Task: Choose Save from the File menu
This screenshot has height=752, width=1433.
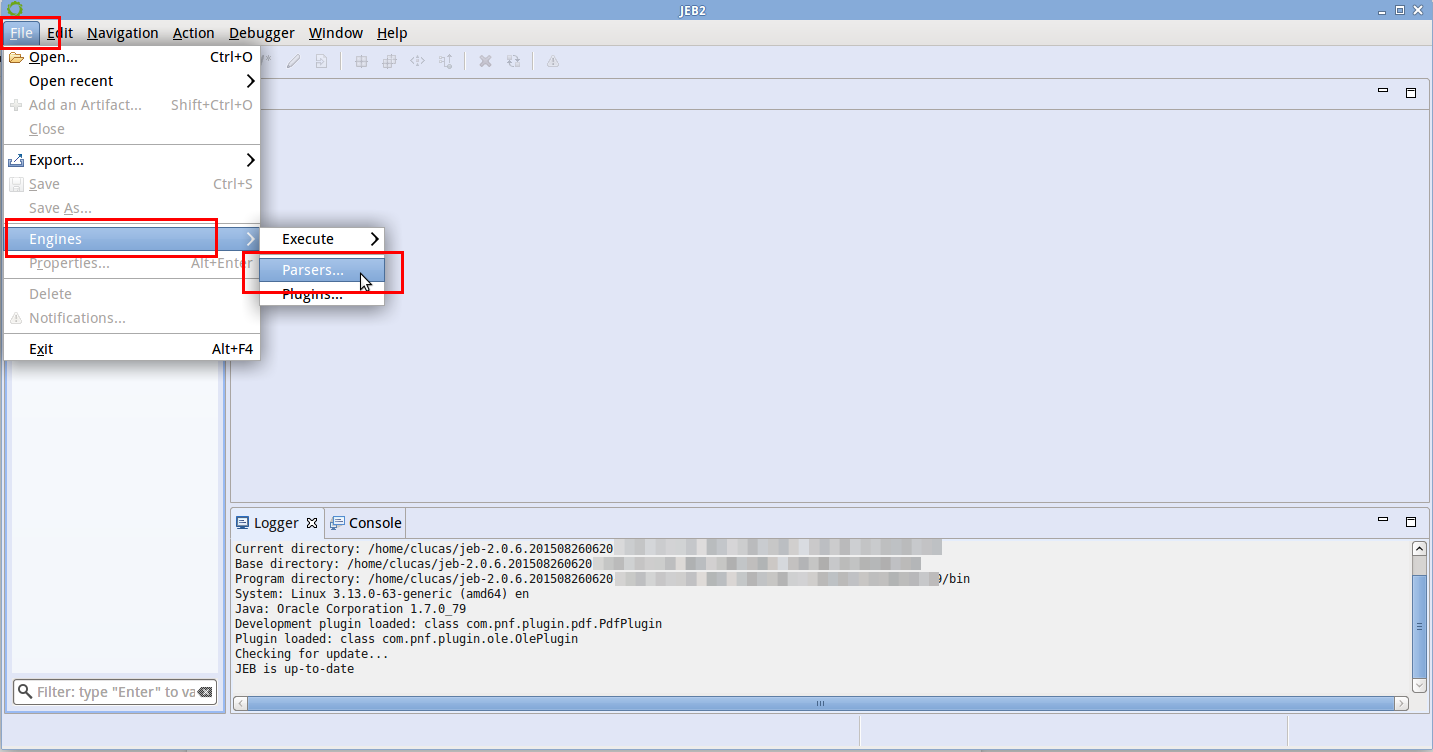Action: (x=132, y=184)
